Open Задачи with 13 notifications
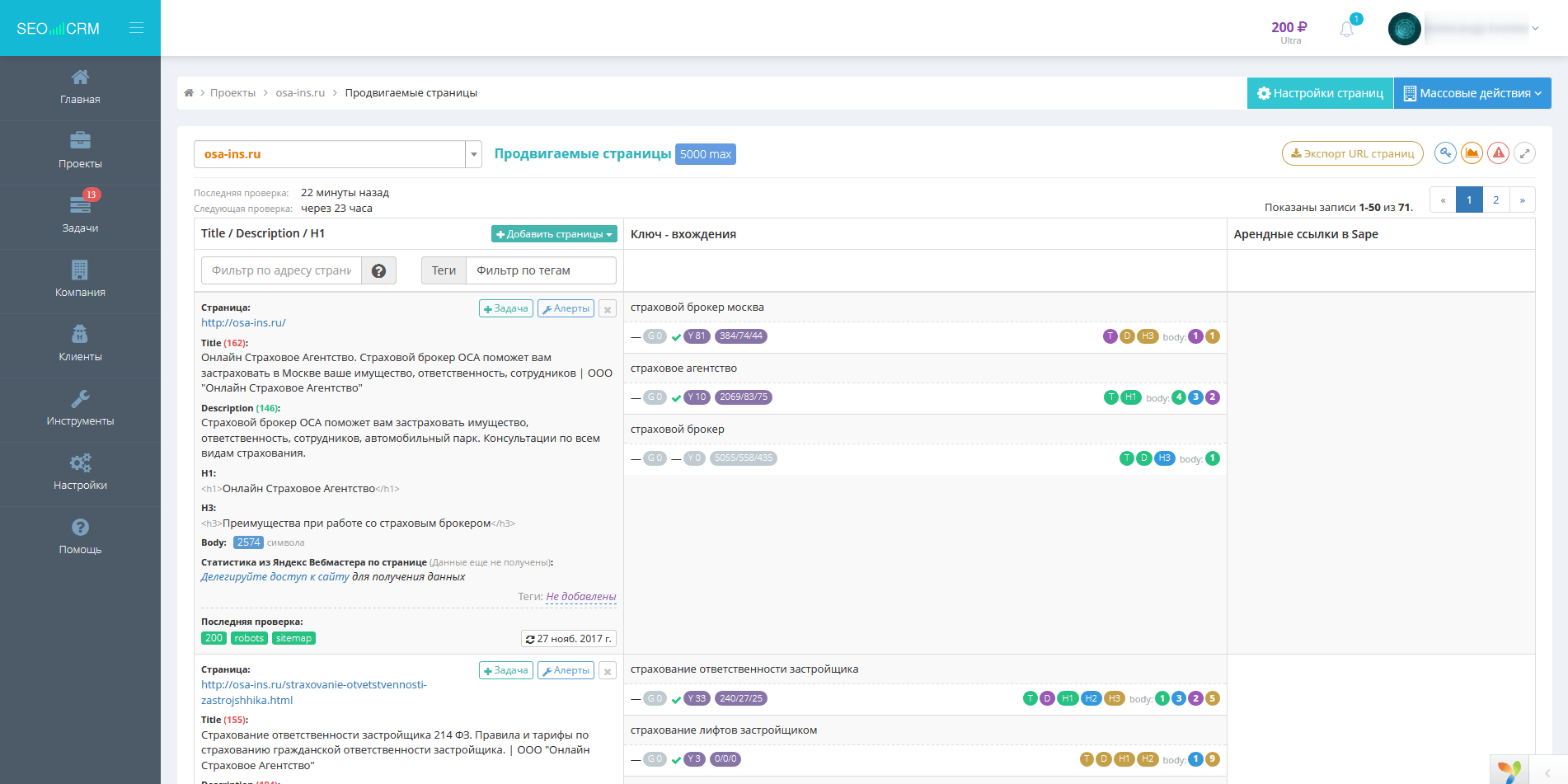The image size is (1568, 784). click(x=80, y=217)
